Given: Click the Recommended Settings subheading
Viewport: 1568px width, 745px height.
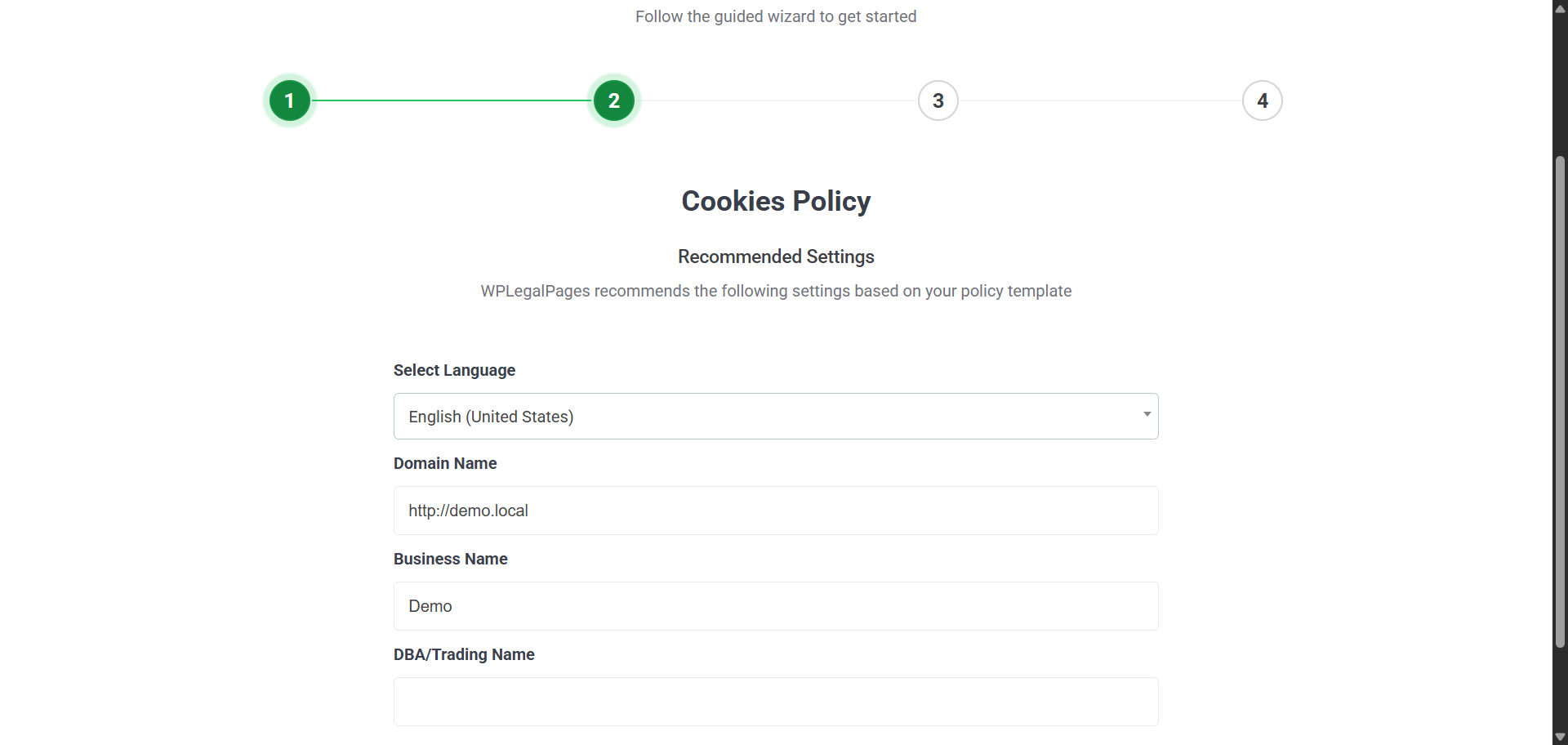Looking at the screenshot, I should click(x=776, y=257).
